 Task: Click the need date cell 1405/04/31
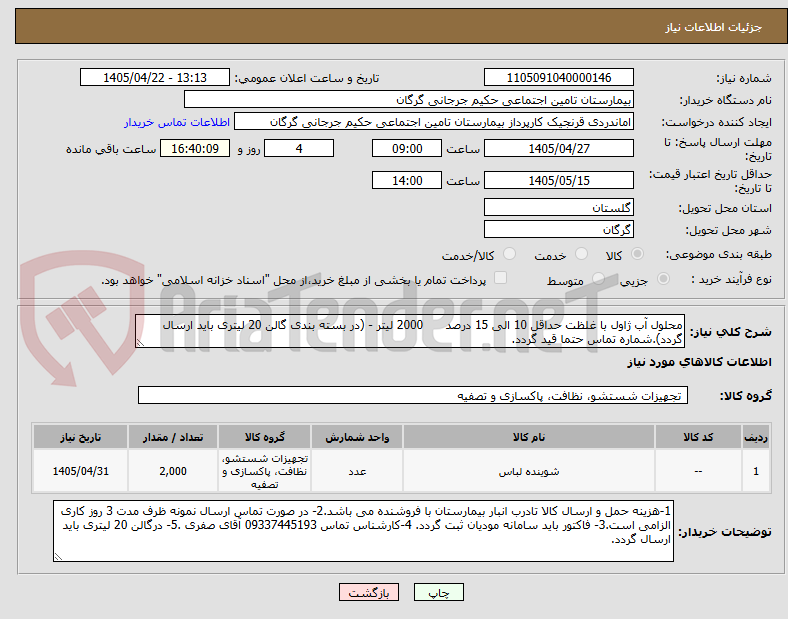pyautogui.click(x=80, y=471)
